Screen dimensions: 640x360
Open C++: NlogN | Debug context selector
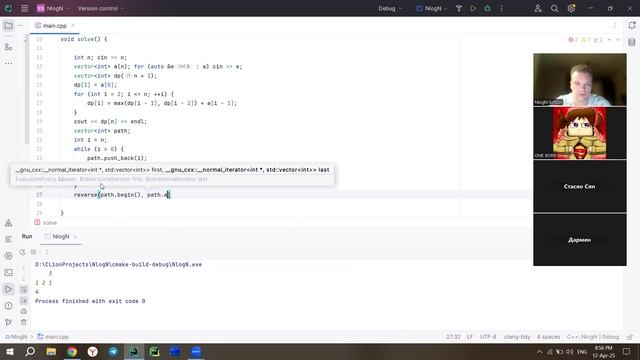(x=593, y=337)
